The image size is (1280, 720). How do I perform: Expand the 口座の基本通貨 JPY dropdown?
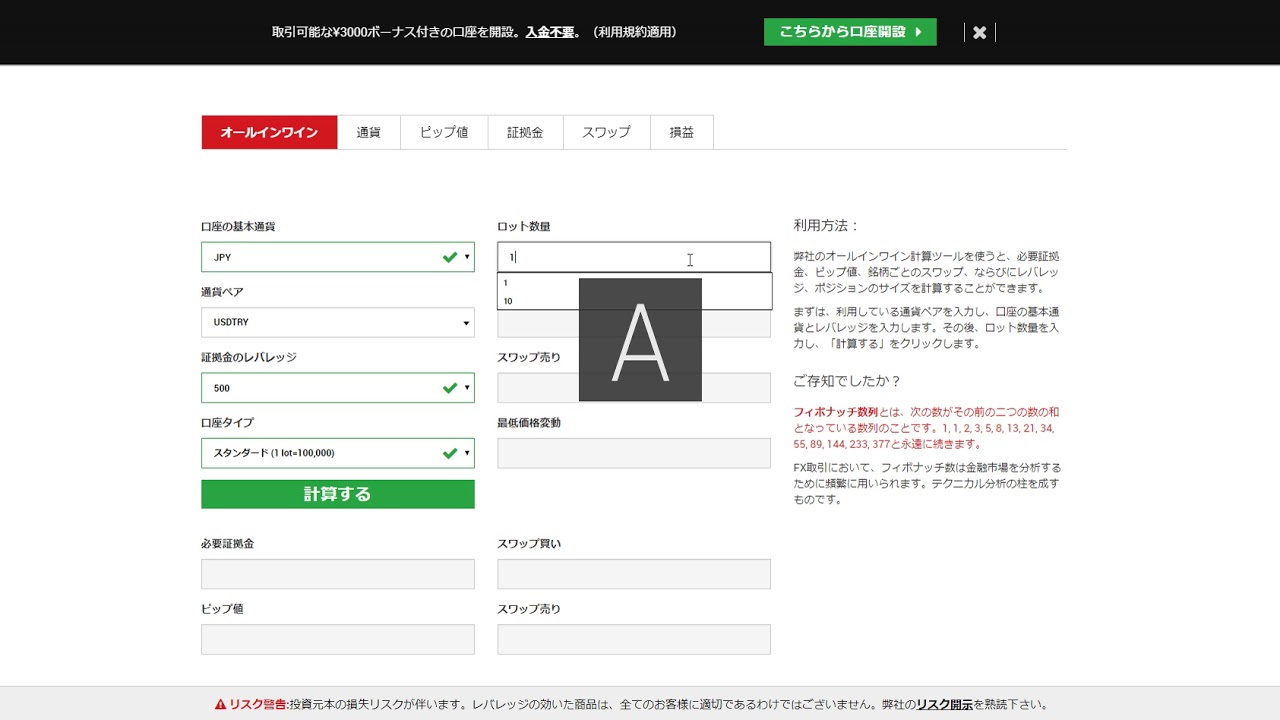[x=337, y=257]
